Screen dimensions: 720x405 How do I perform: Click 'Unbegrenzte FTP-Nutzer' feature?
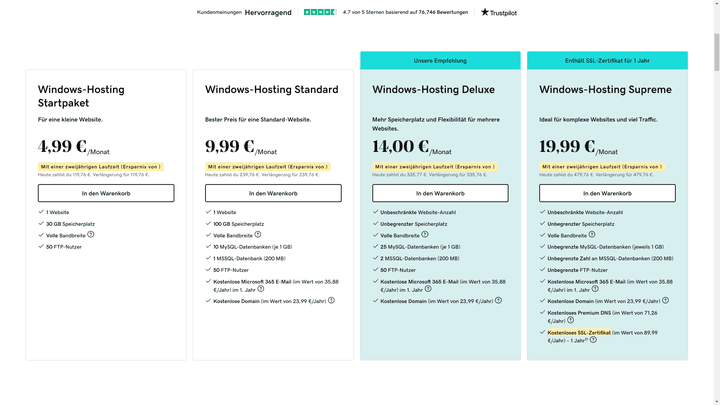pos(577,270)
